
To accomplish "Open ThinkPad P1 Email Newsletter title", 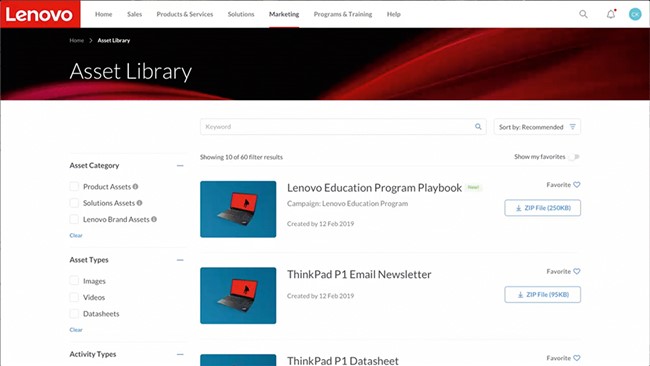I will coord(359,274).
